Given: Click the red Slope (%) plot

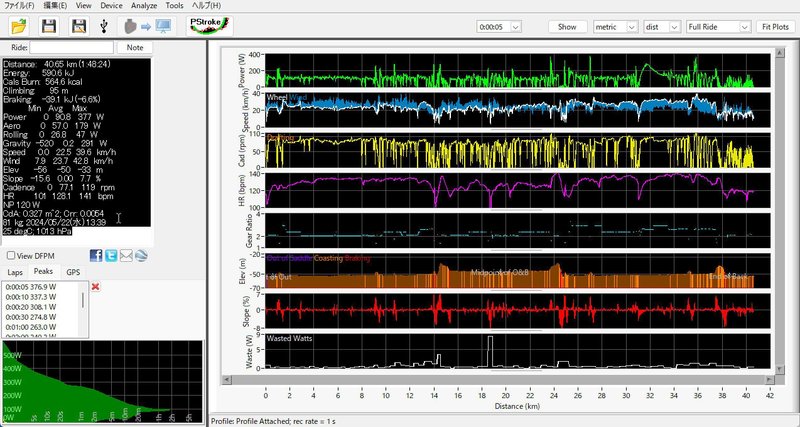Looking at the screenshot, I should [x=518, y=310].
